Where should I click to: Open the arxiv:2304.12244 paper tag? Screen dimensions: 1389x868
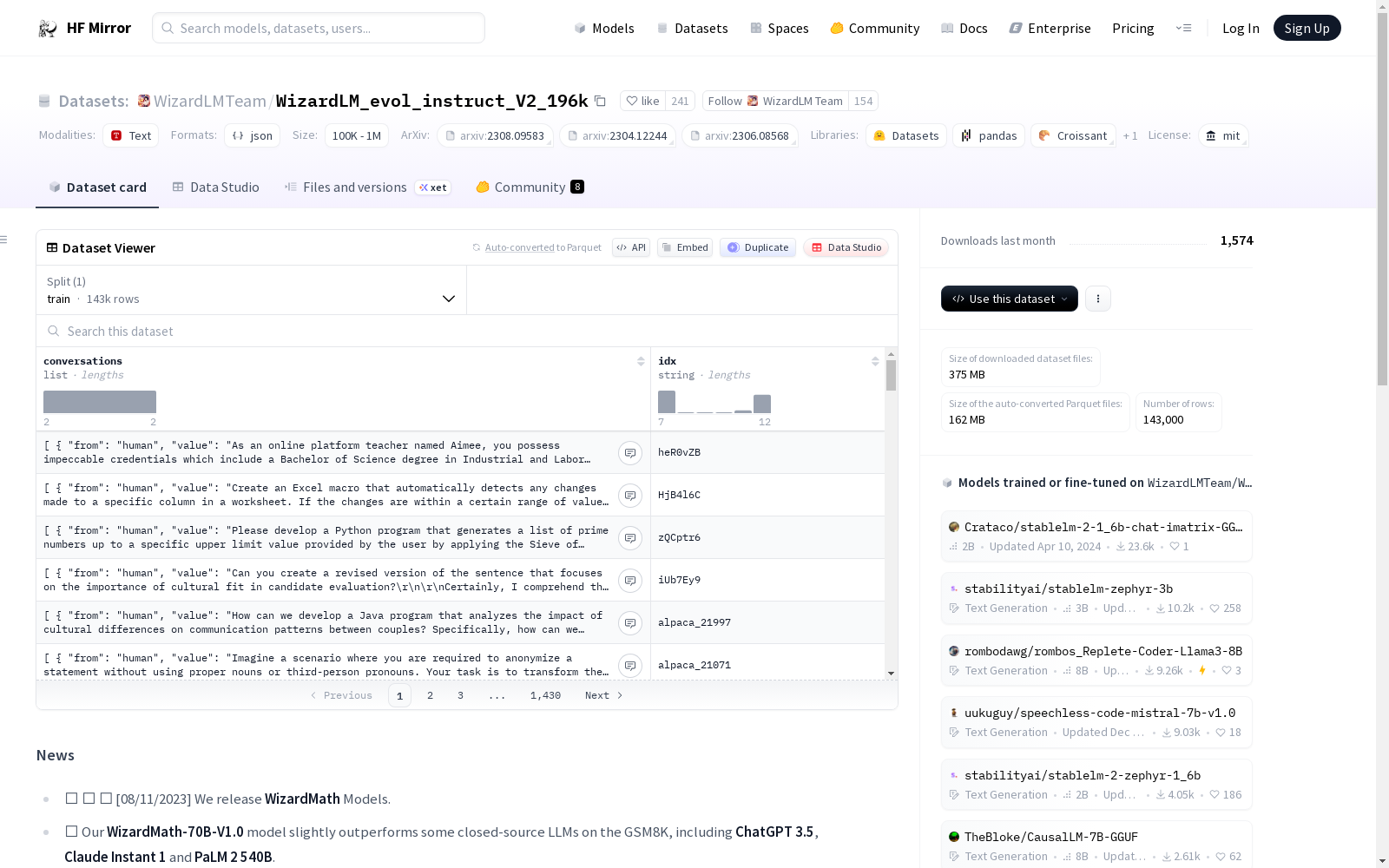point(618,135)
